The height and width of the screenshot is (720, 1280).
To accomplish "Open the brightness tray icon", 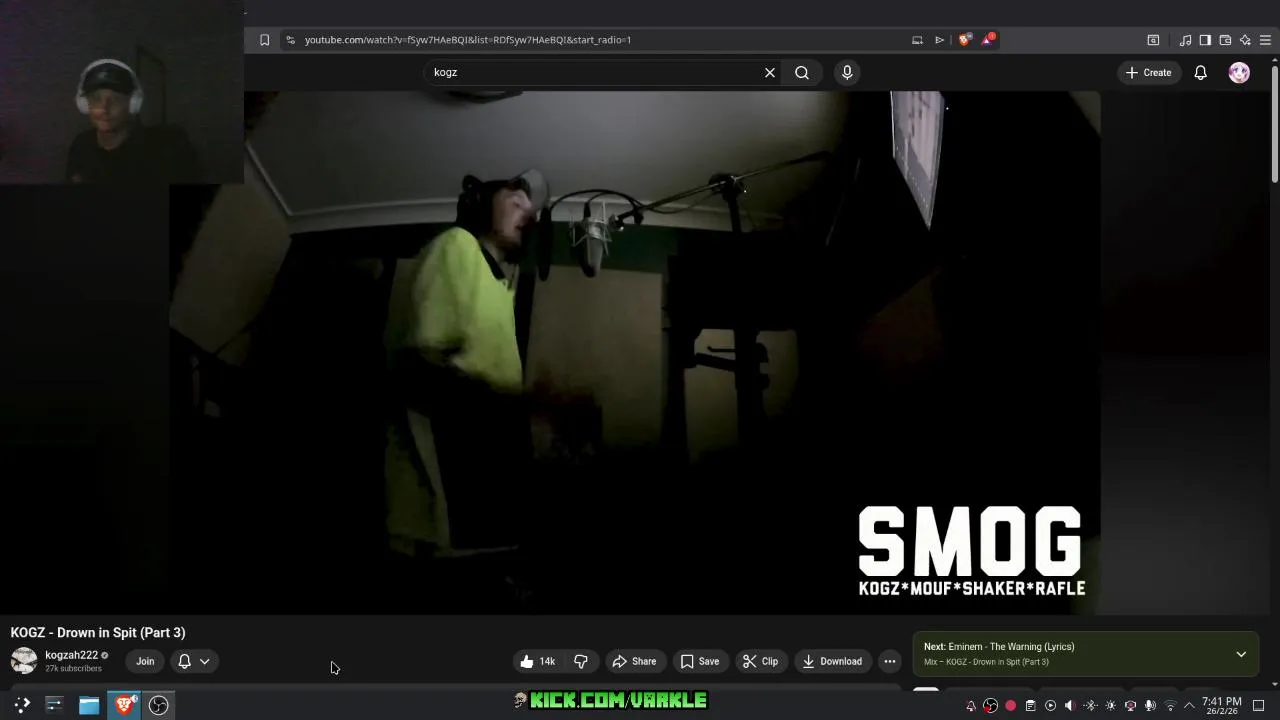I will click(x=1110, y=706).
